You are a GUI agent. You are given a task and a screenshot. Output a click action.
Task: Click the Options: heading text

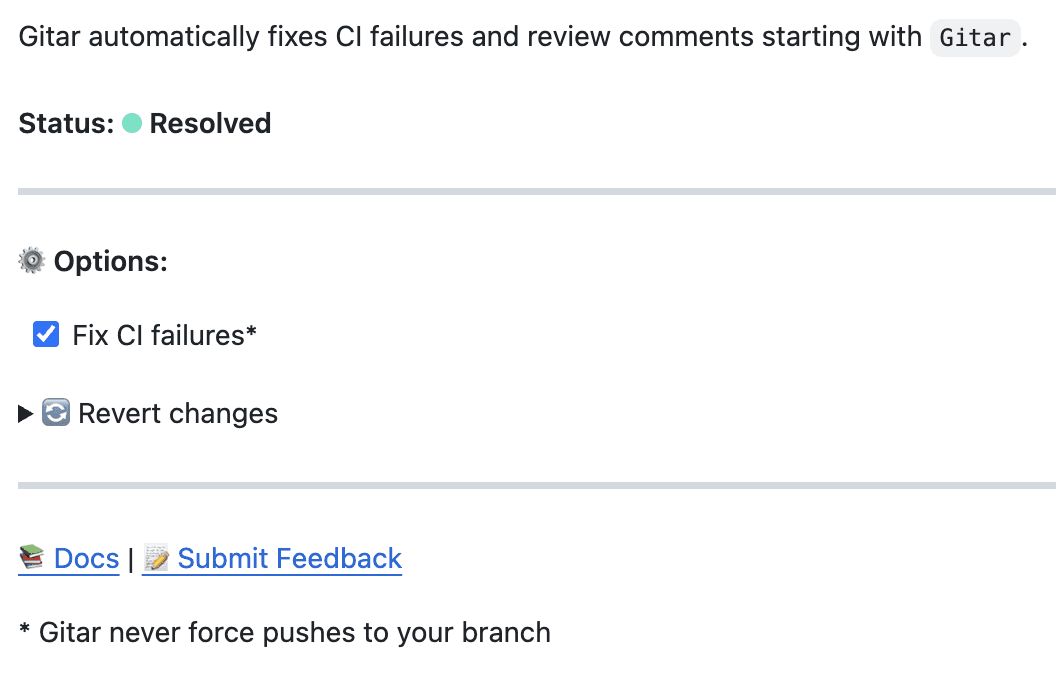click(110, 261)
